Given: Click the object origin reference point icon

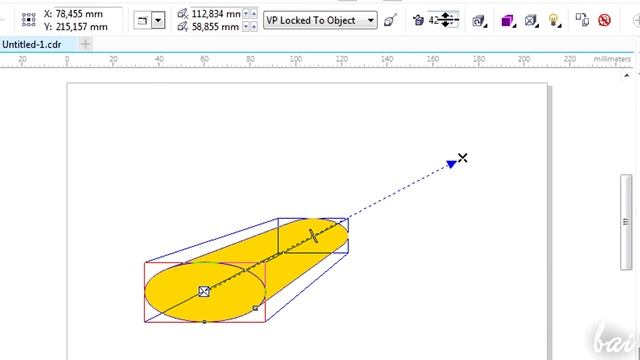Looking at the screenshot, I should 29,20.
